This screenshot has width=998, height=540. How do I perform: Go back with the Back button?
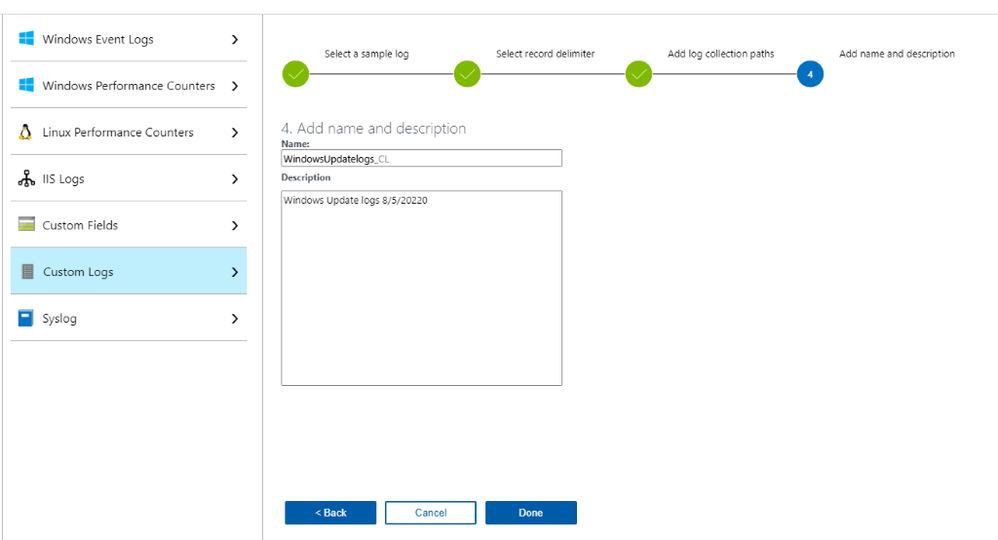[330, 513]
